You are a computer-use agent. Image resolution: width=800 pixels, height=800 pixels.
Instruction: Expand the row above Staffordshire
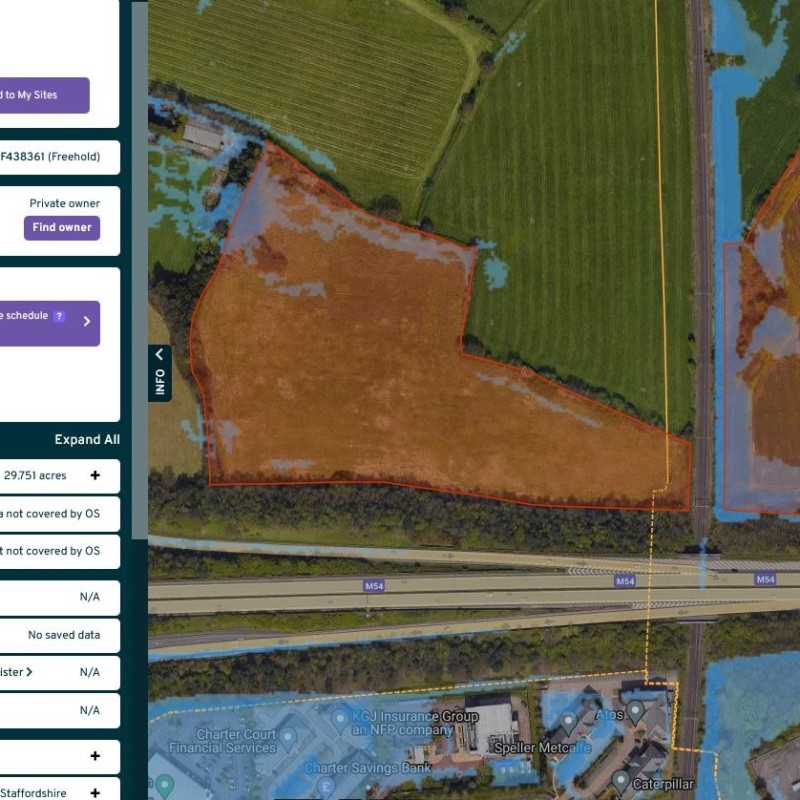pyautogui.click(x=95, y=757)
